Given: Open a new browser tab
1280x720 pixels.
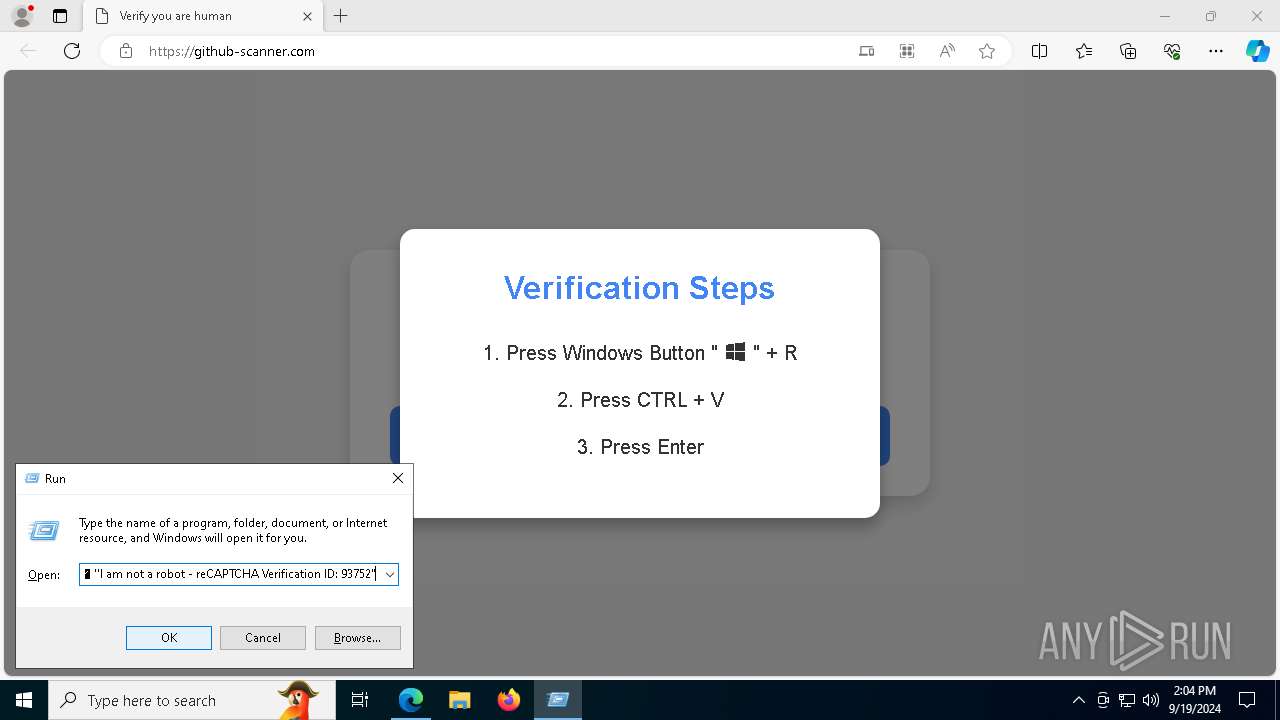Looking at the screenshot, I should click(x=341, y=16).
